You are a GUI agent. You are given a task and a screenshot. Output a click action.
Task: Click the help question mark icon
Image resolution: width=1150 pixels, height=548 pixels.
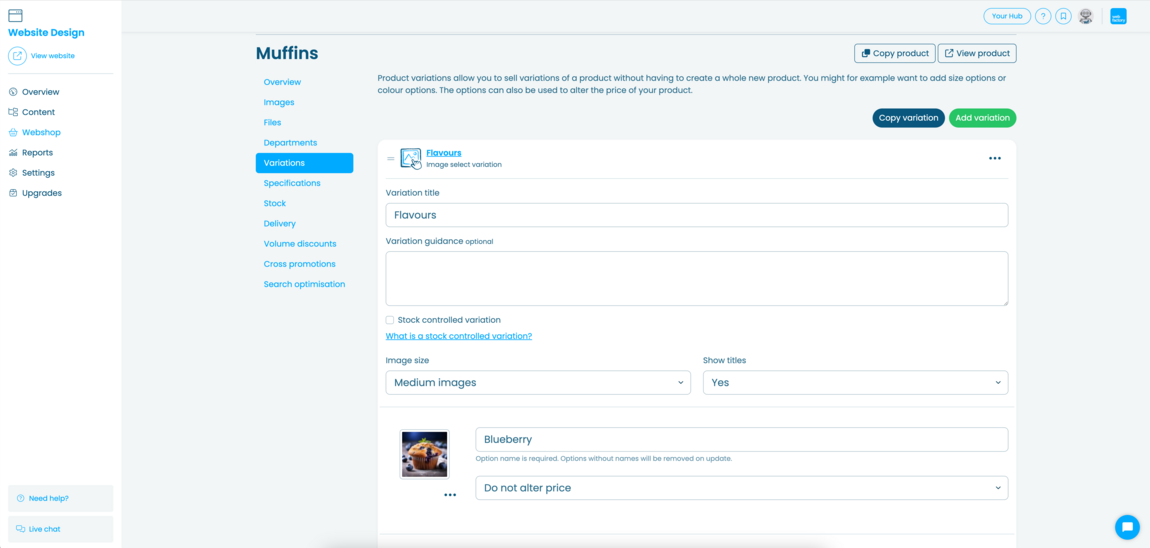[1043, 16]
